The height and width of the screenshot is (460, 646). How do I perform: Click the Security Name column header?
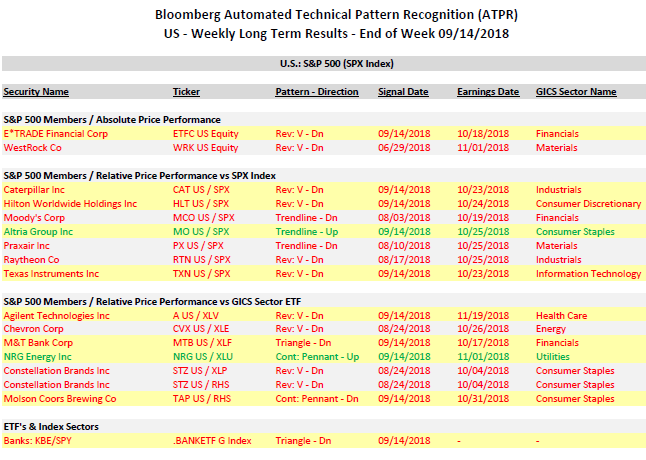click(x=36, y=92)
